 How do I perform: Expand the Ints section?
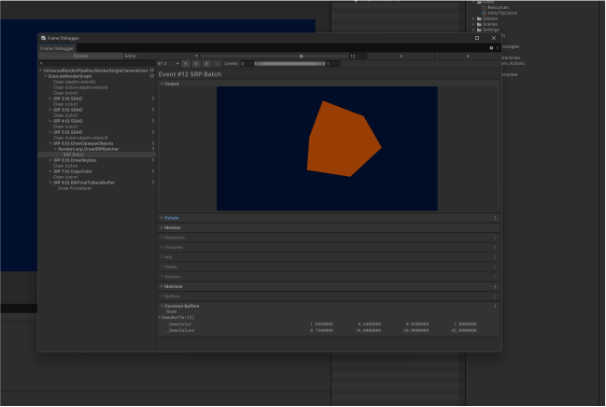[162, 257]
